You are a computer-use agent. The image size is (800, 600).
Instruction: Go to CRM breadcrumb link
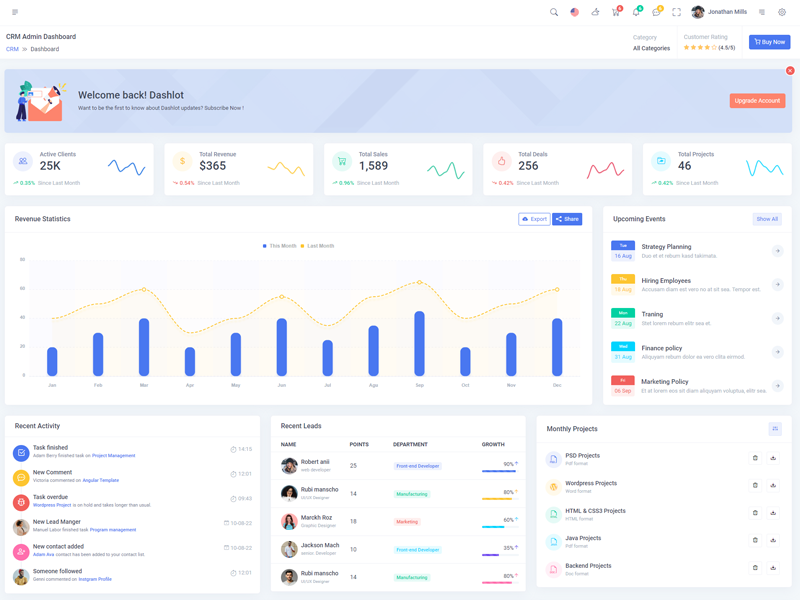tap(12, 49)
